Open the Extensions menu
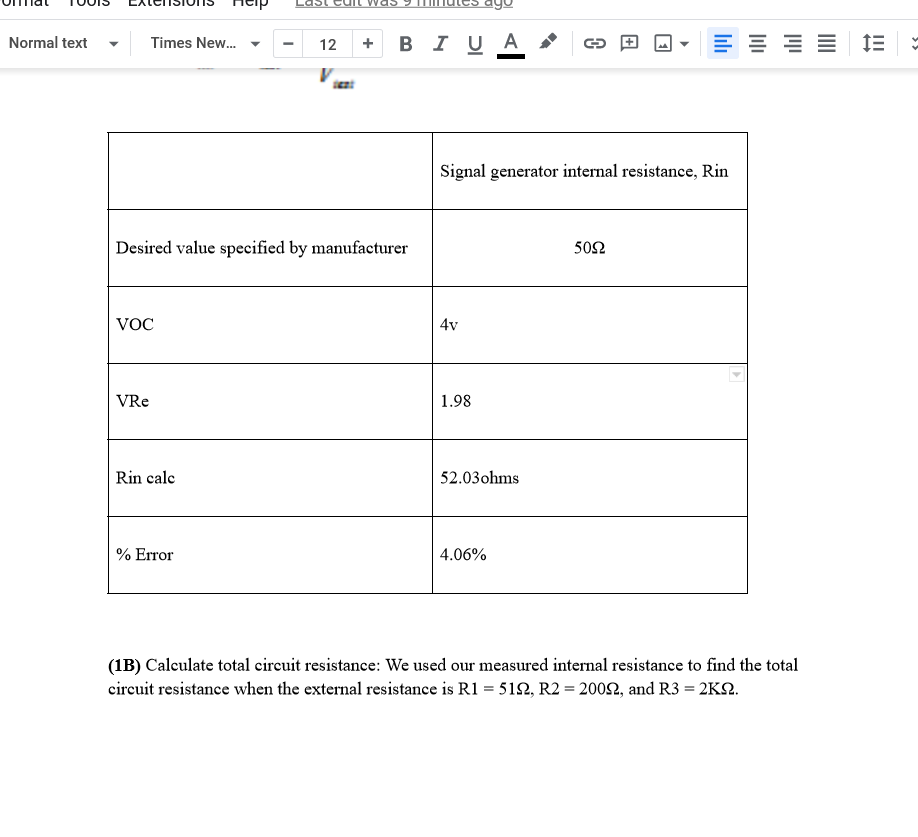 171,5
